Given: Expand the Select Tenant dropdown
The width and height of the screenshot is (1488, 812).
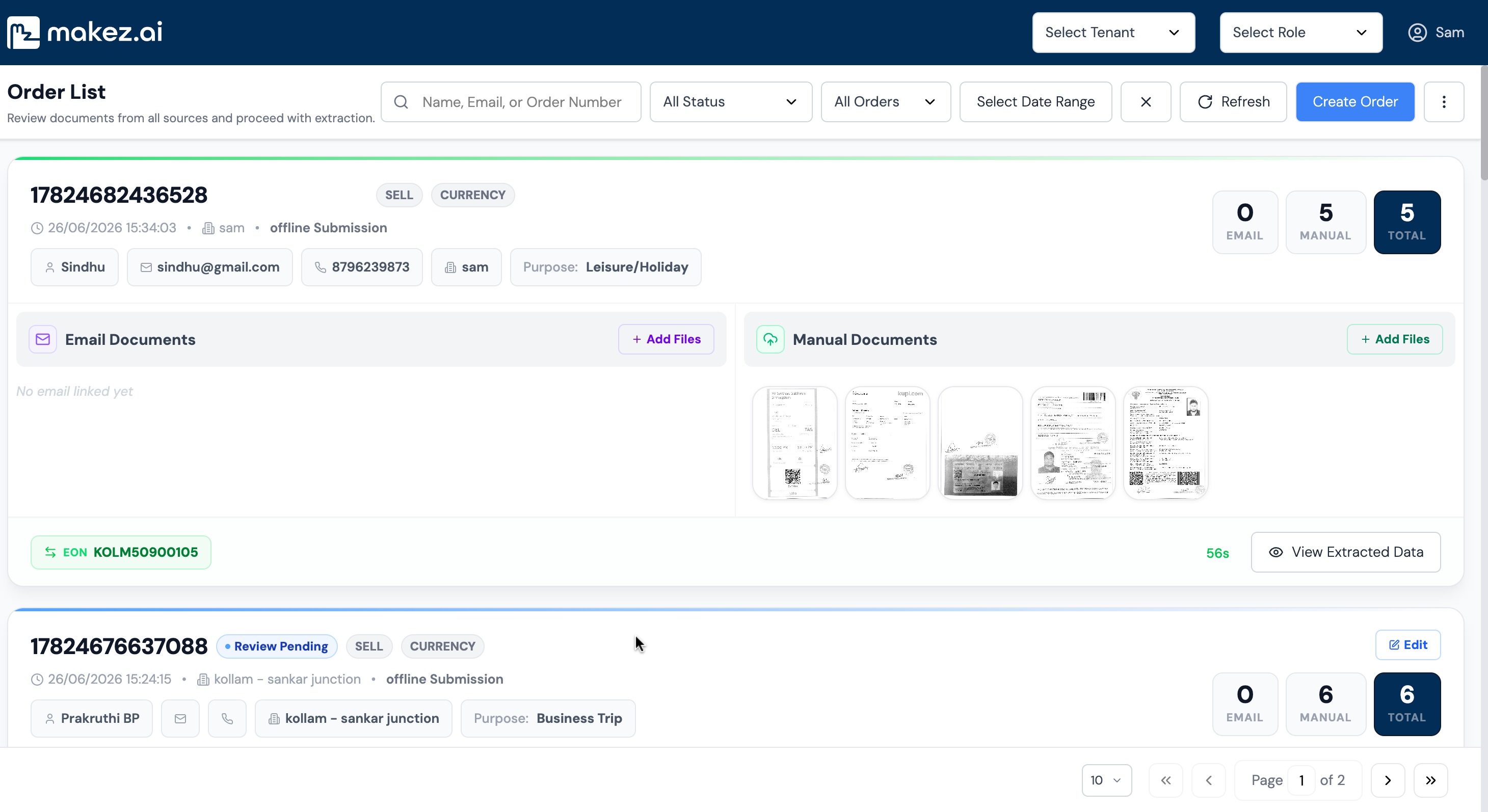Looking at the screenshot, I should 1113,32.
